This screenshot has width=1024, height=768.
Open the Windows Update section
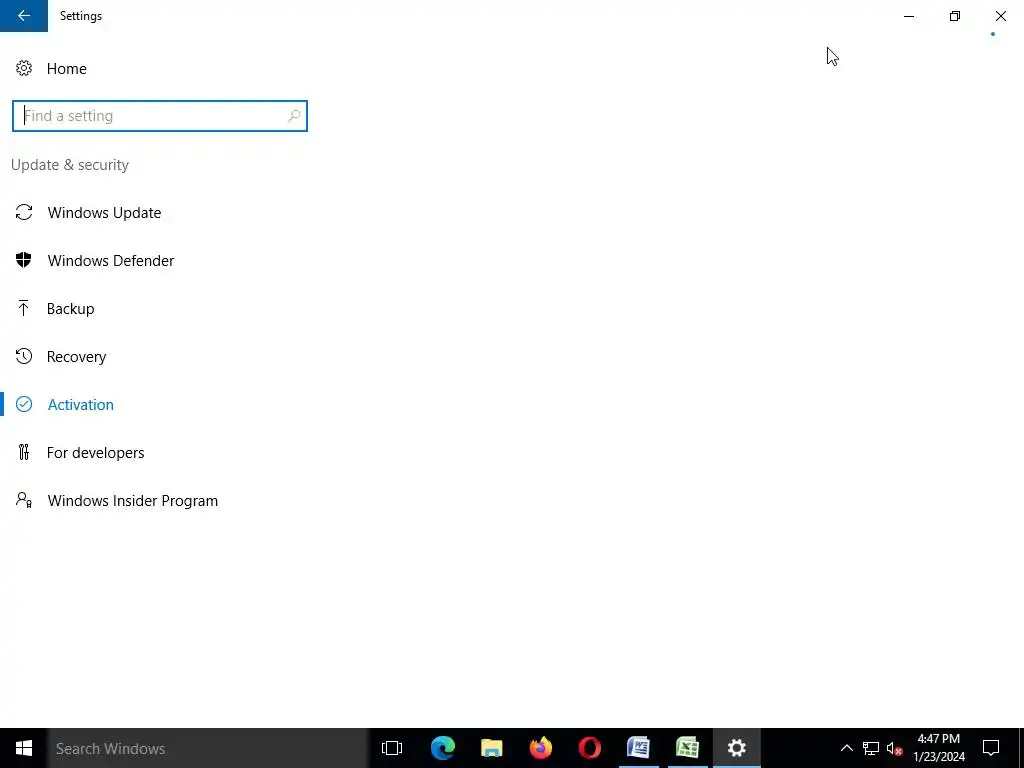(104, 212)
